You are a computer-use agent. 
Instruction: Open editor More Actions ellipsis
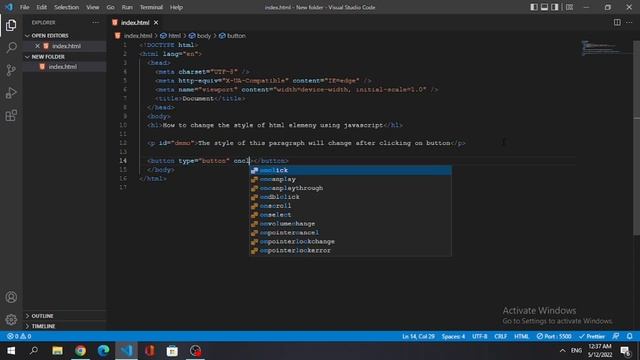coord(629,22)
